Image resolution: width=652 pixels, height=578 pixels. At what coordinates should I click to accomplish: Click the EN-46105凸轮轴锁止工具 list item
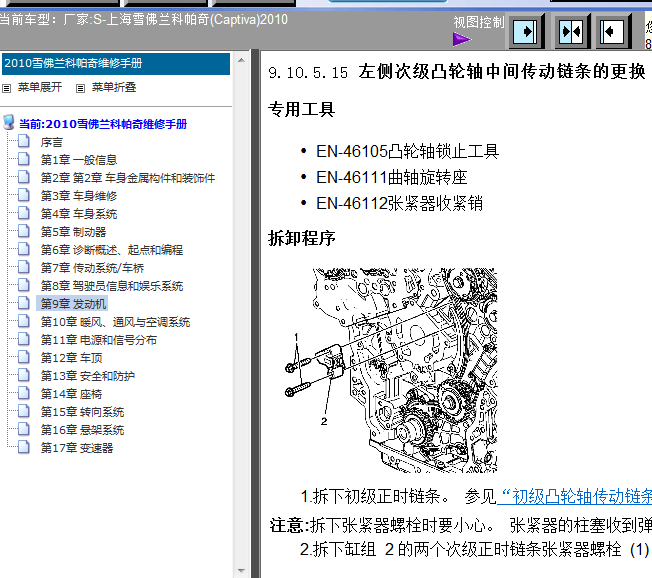click(408, 151)
